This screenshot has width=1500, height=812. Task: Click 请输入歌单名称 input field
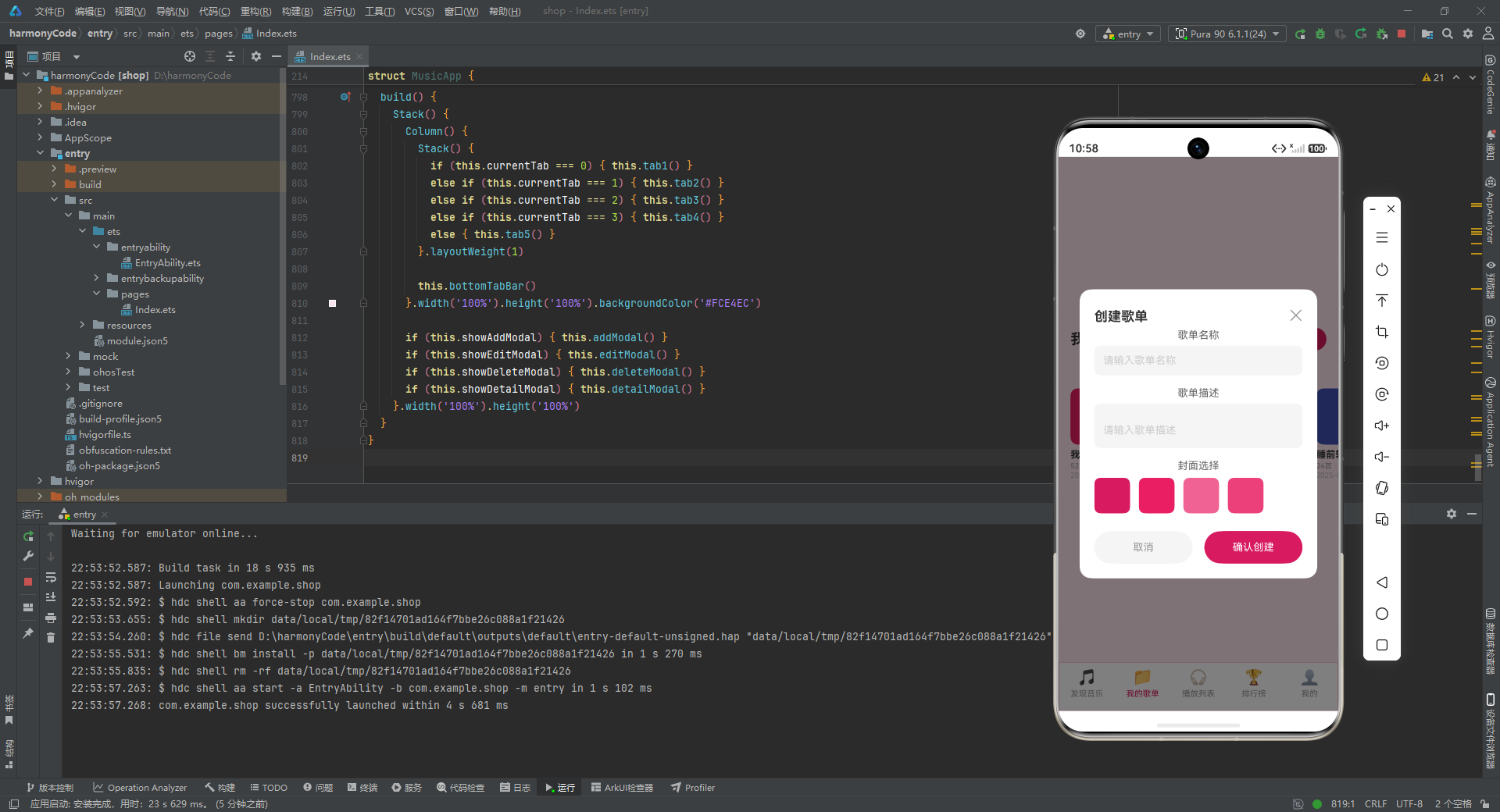(1198, 360)
